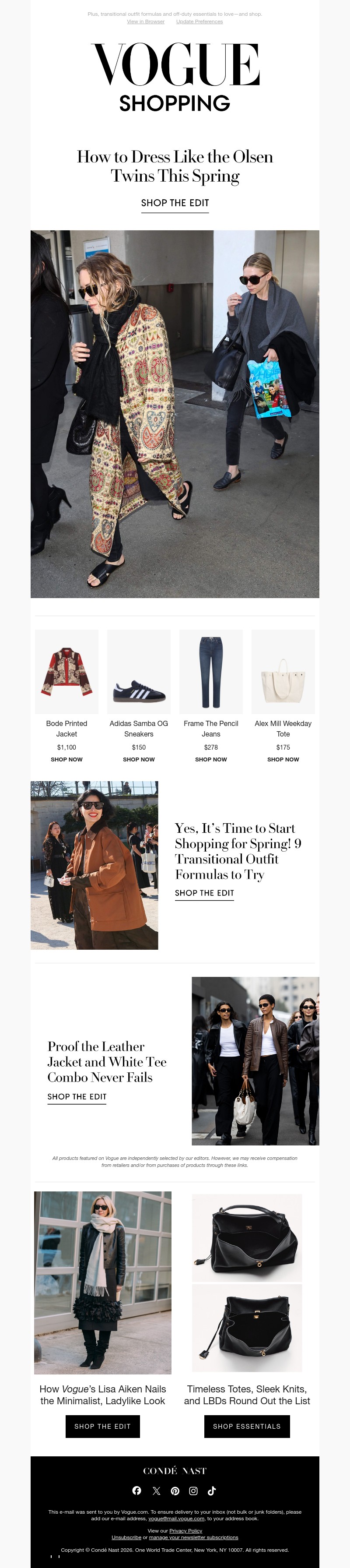
Task: Click the black Shop The Edit button
Action: pos(103,1426)
